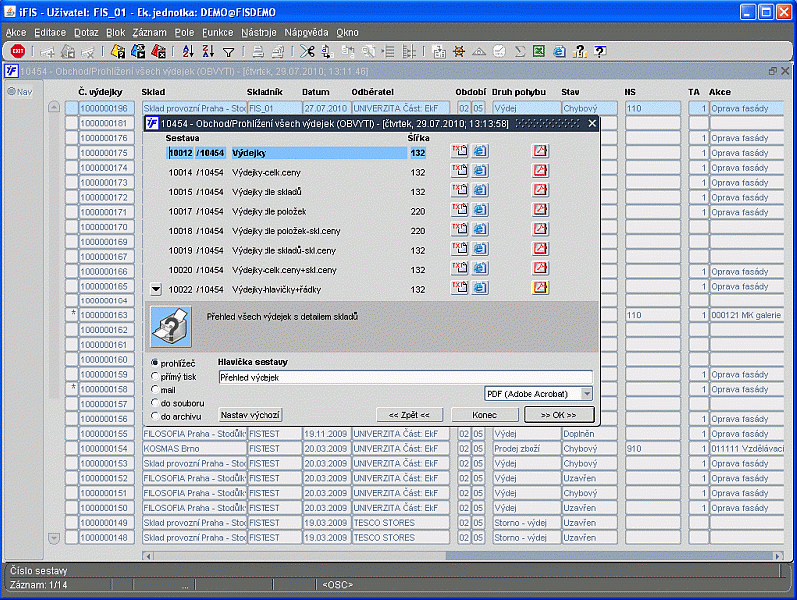Click the ascending A-Z sort icon
Image resolution: width=797 pixels, height=600 pixels.
click(188, 51)
